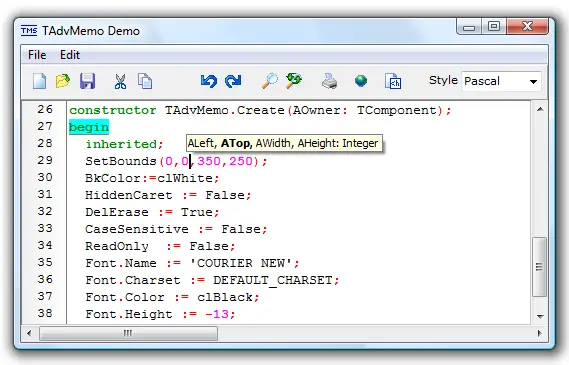Image resolution: width=569 pixels, height=365 pixels.
Task: Create a new blank file
Action: pos(39,81)
